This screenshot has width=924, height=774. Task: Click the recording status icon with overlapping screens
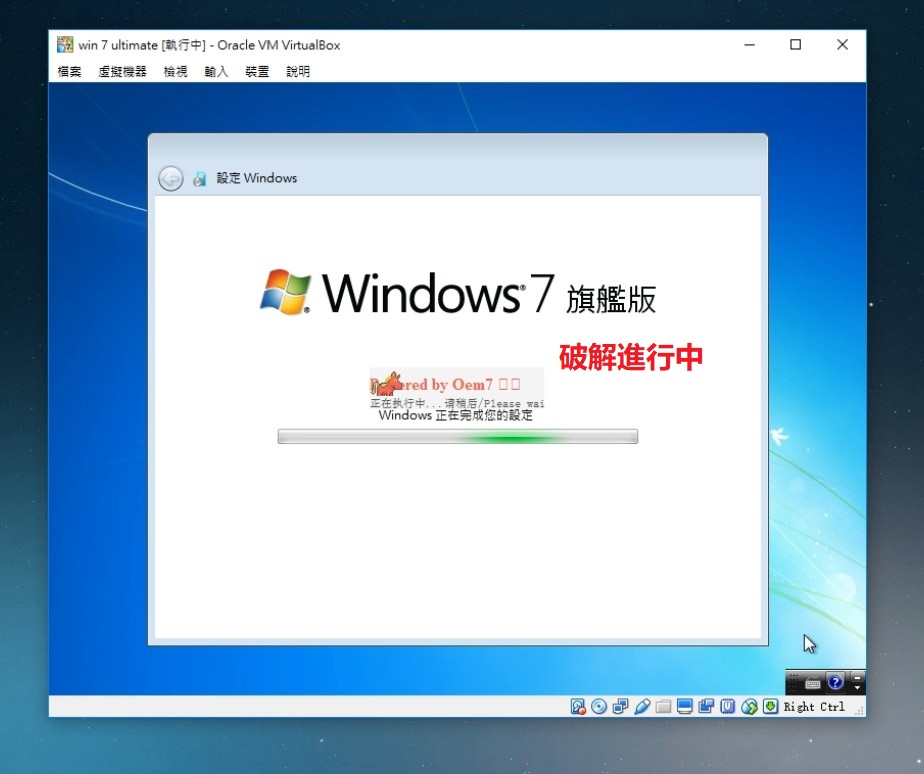(706, 706)
